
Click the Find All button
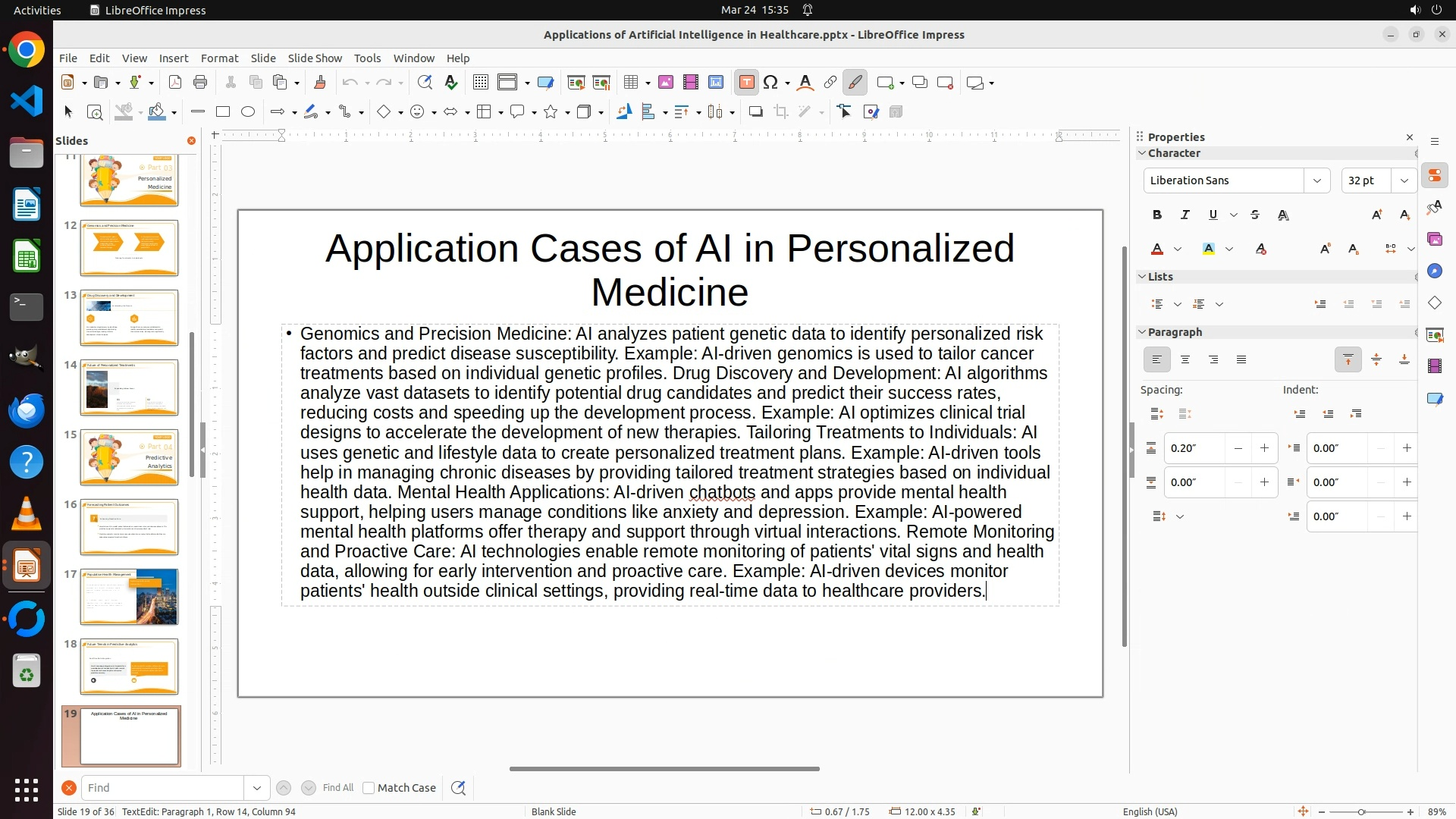tap(337, 788)
